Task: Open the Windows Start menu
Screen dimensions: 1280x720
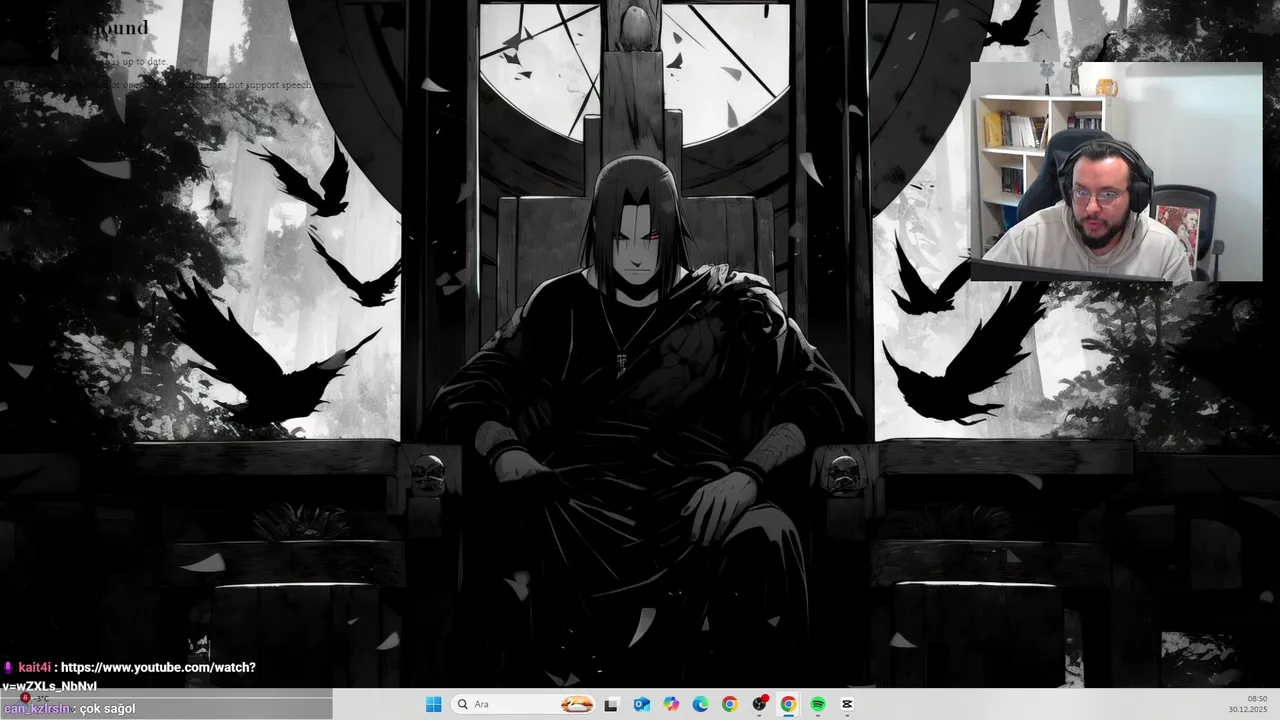Action: click(433, 704)
